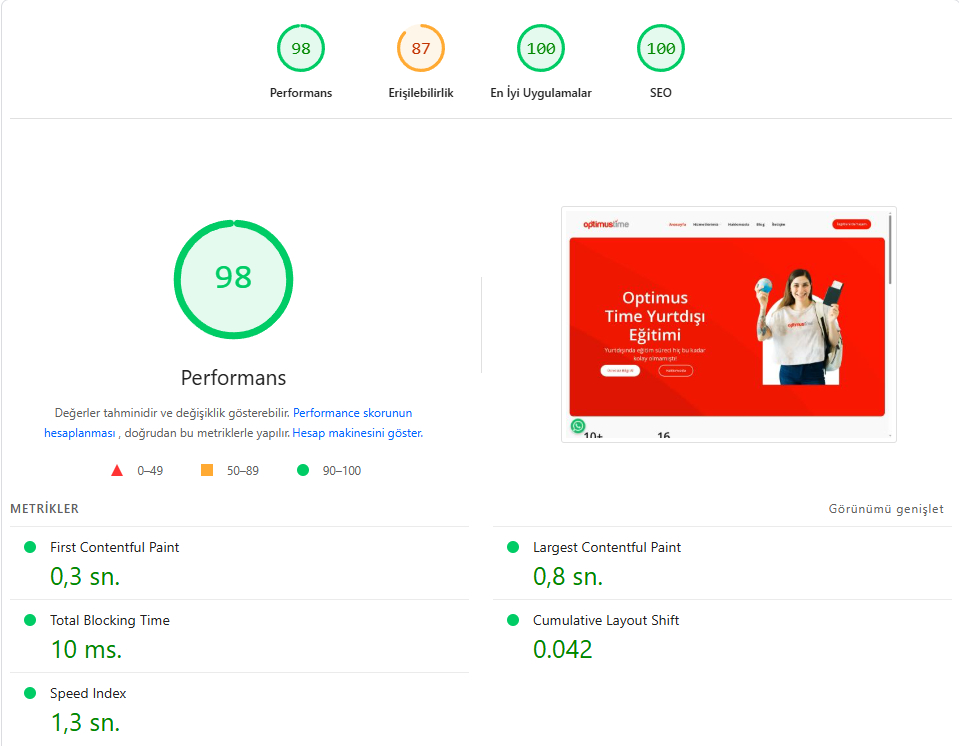The image size is (959, 751).
Task: Click the green dot beside Cumulative Layout Shift
Action: (513, 620)
